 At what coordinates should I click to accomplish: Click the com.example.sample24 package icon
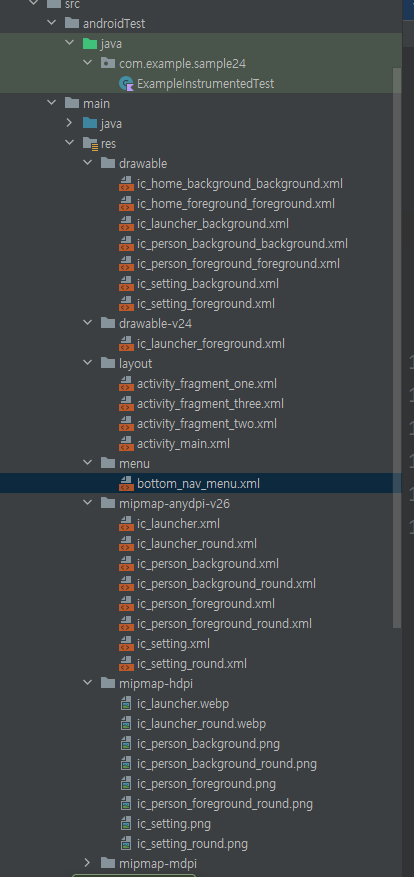click(x=107, y=63)
